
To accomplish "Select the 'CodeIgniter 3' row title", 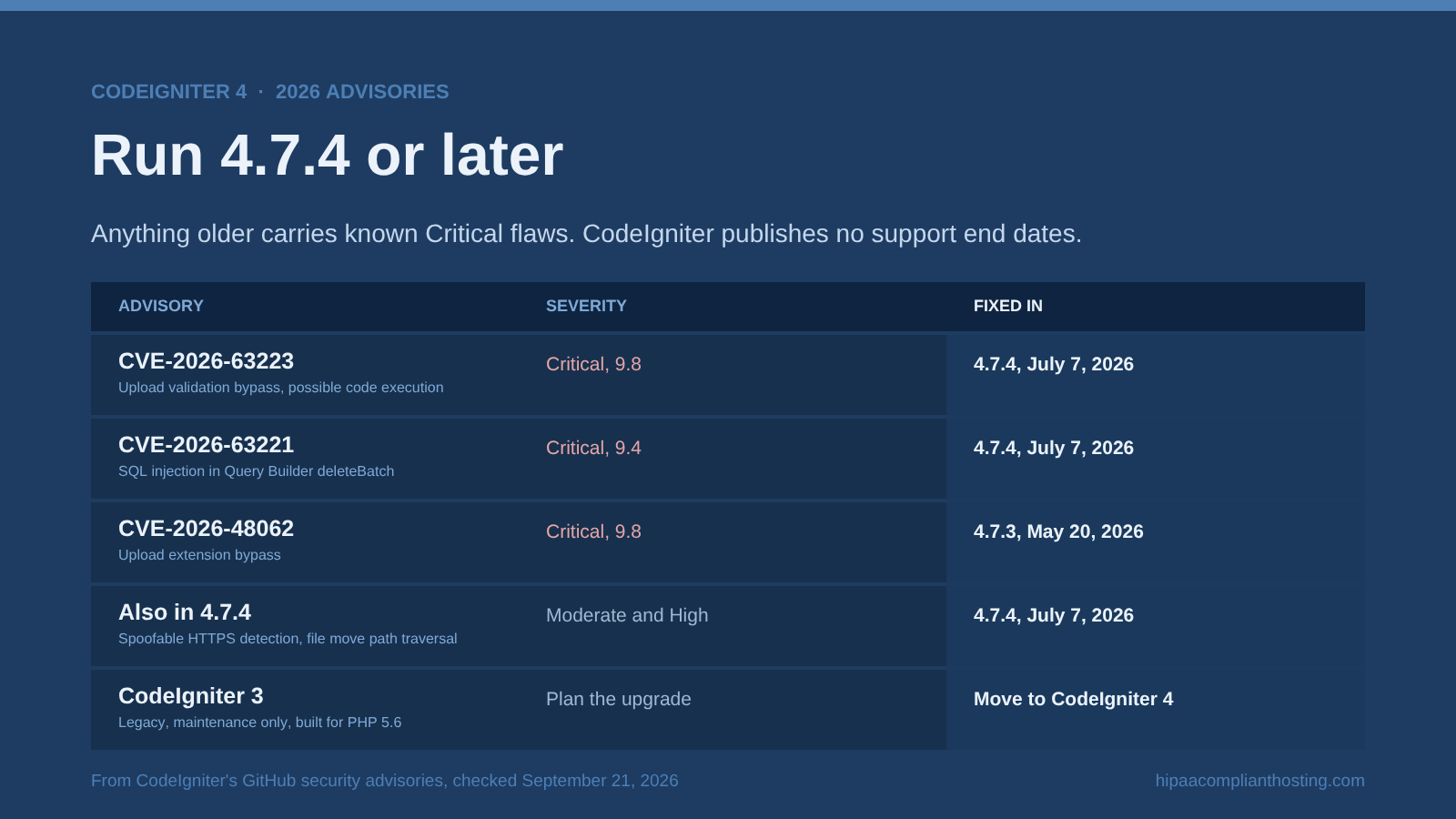I will pos(191,696).
